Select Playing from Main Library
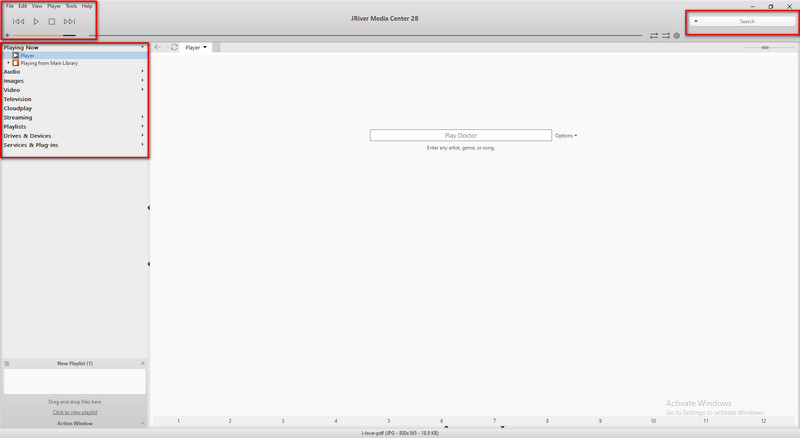This screenshot has width=800, height=438. 49,63
